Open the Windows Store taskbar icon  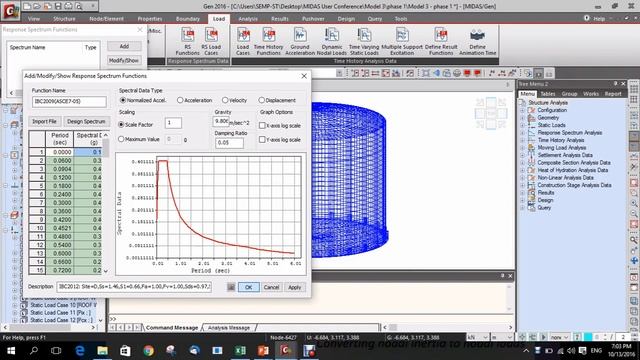click(x=125, y=350)
